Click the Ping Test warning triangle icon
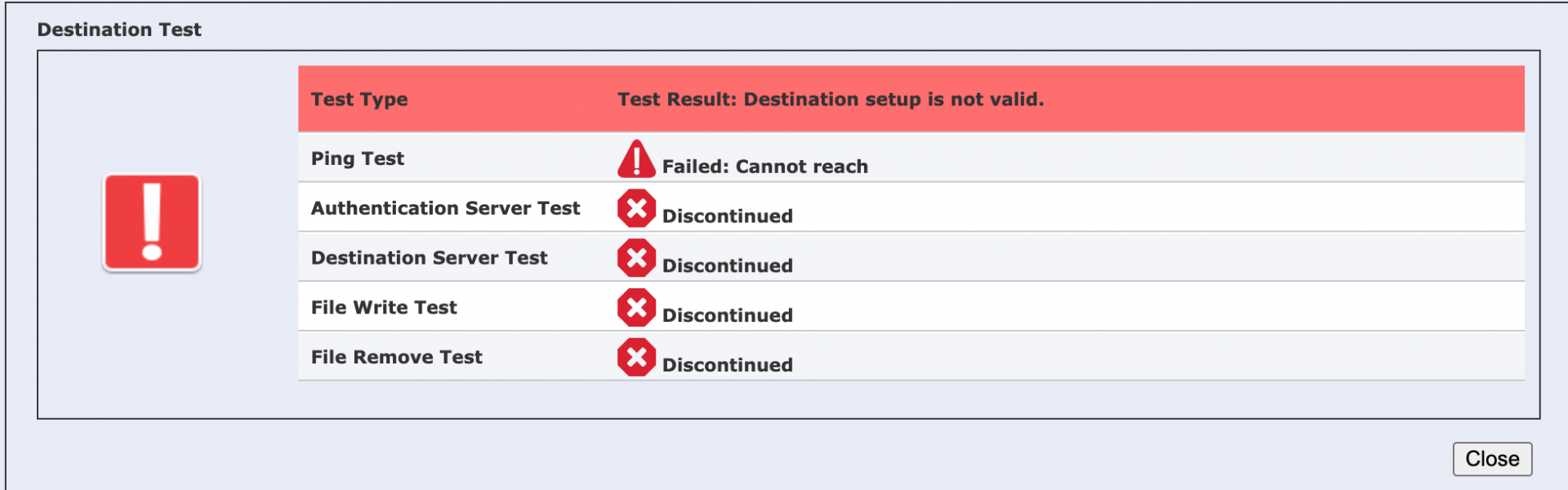The width and height of the screenshot is (1568, 490). point(636,159)
